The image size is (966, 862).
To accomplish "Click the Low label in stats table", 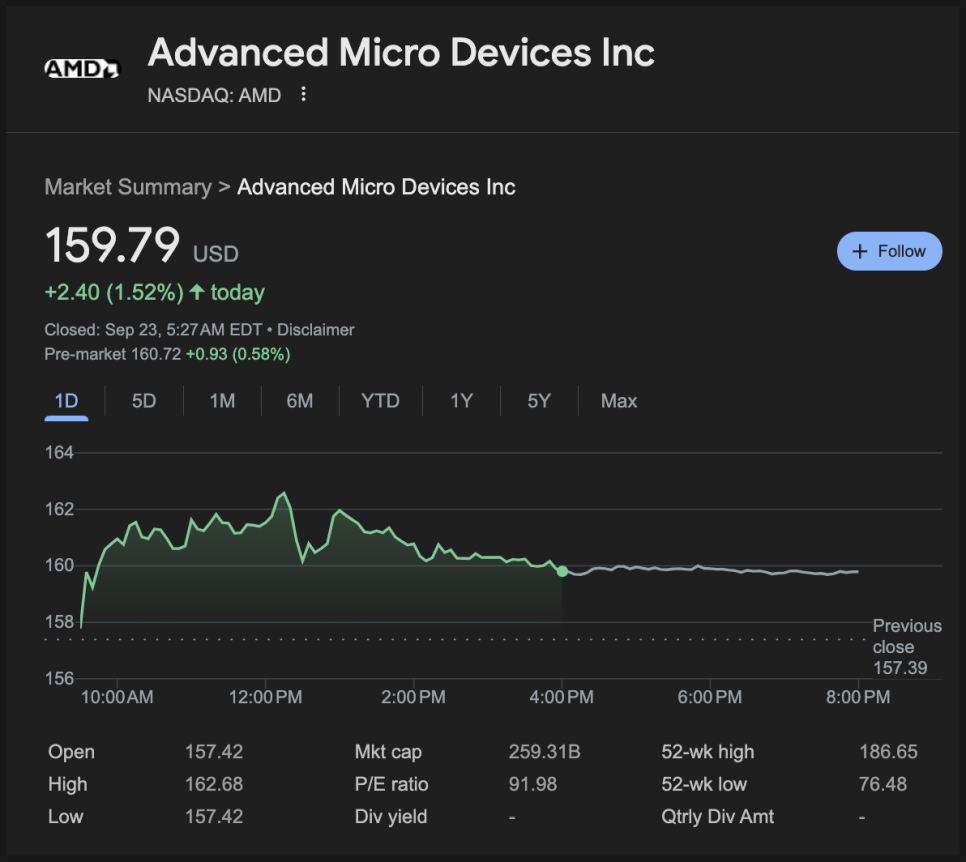I will point(65,816).
